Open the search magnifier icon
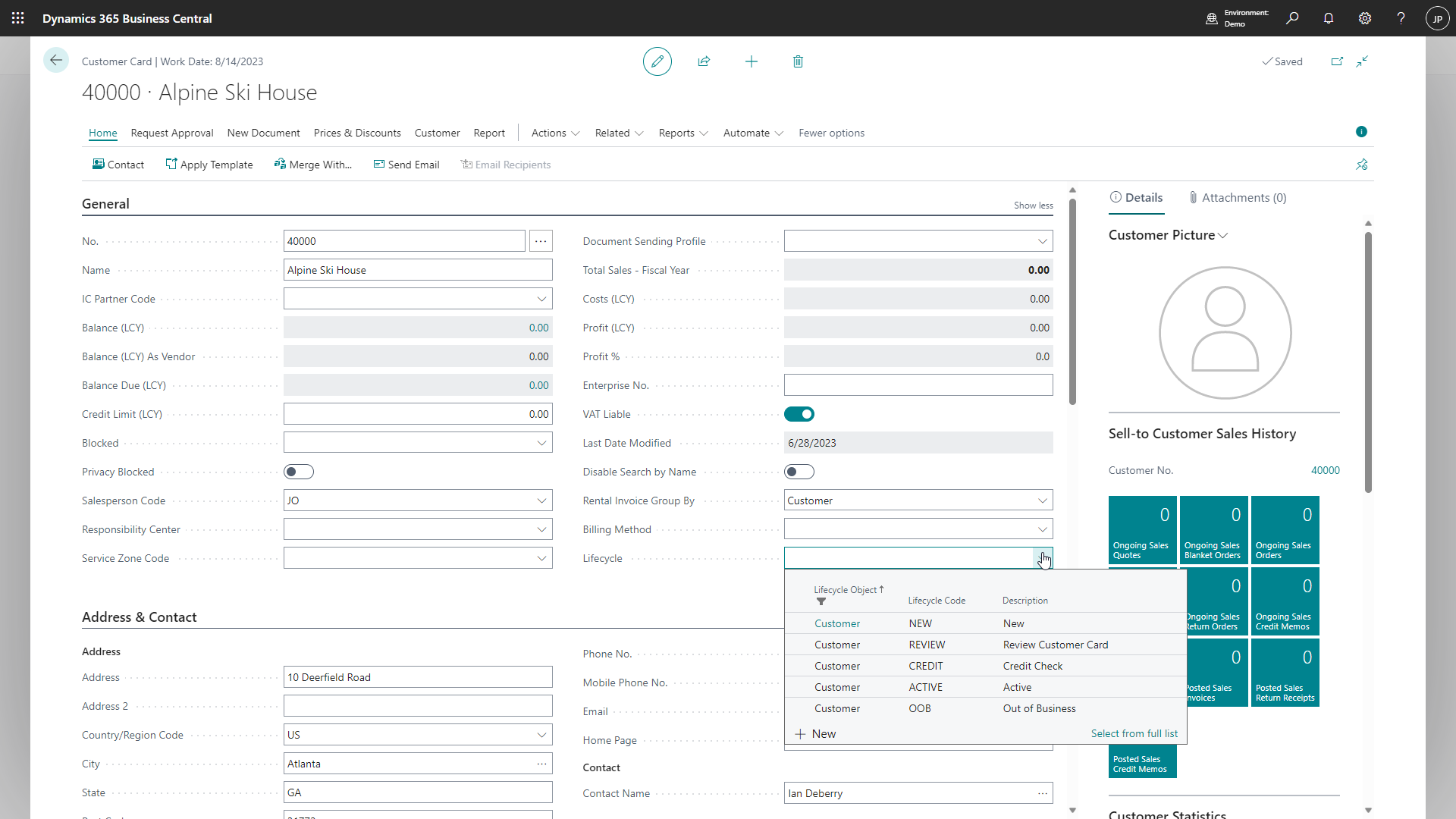The image size is (1456, 819). (x=1292, y=18)
